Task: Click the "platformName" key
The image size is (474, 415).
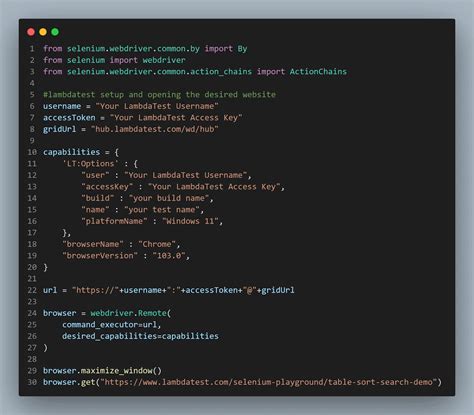Action: (x=114, y=221)
